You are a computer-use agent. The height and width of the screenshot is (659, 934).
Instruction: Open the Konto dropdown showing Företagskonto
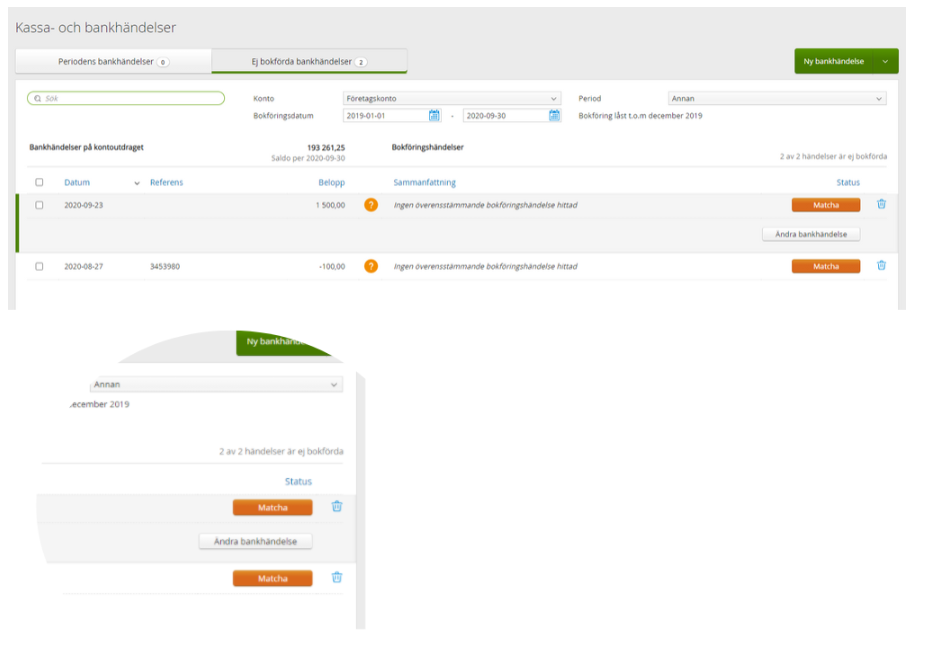tap(451, 99)
